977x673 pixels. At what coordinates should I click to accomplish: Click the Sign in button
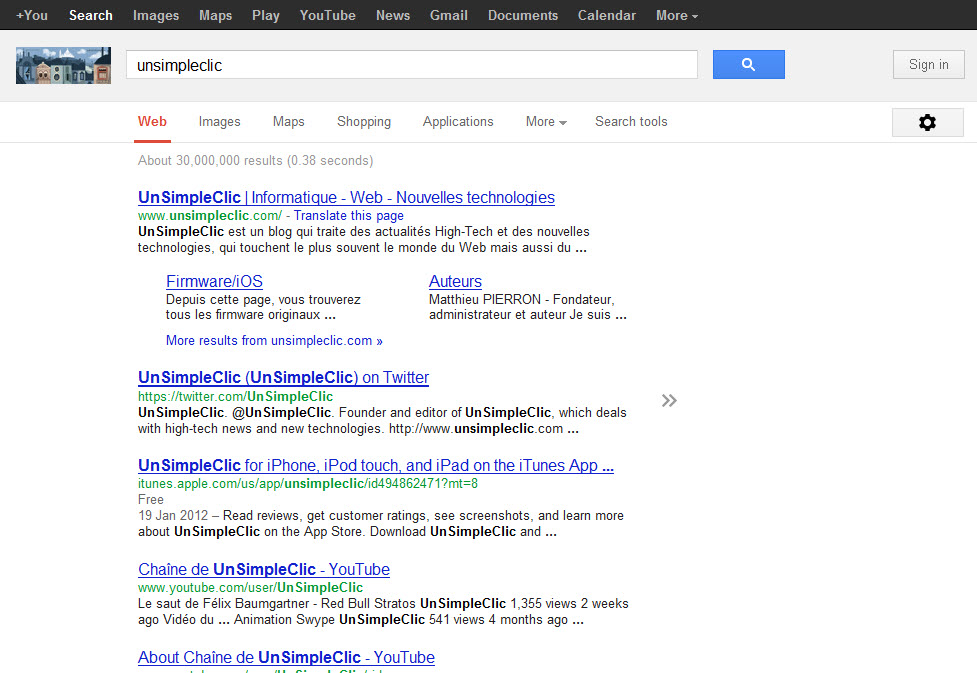coord(928,65)
